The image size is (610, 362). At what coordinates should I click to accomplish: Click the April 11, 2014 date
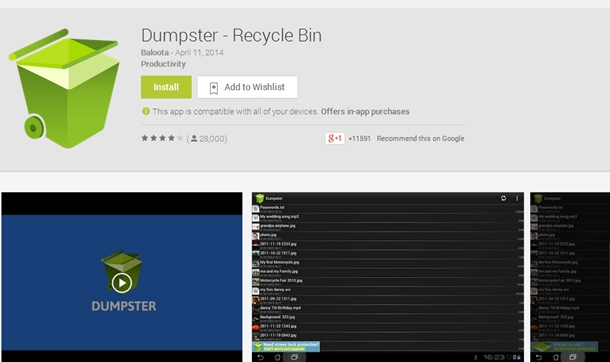point(199,52)
